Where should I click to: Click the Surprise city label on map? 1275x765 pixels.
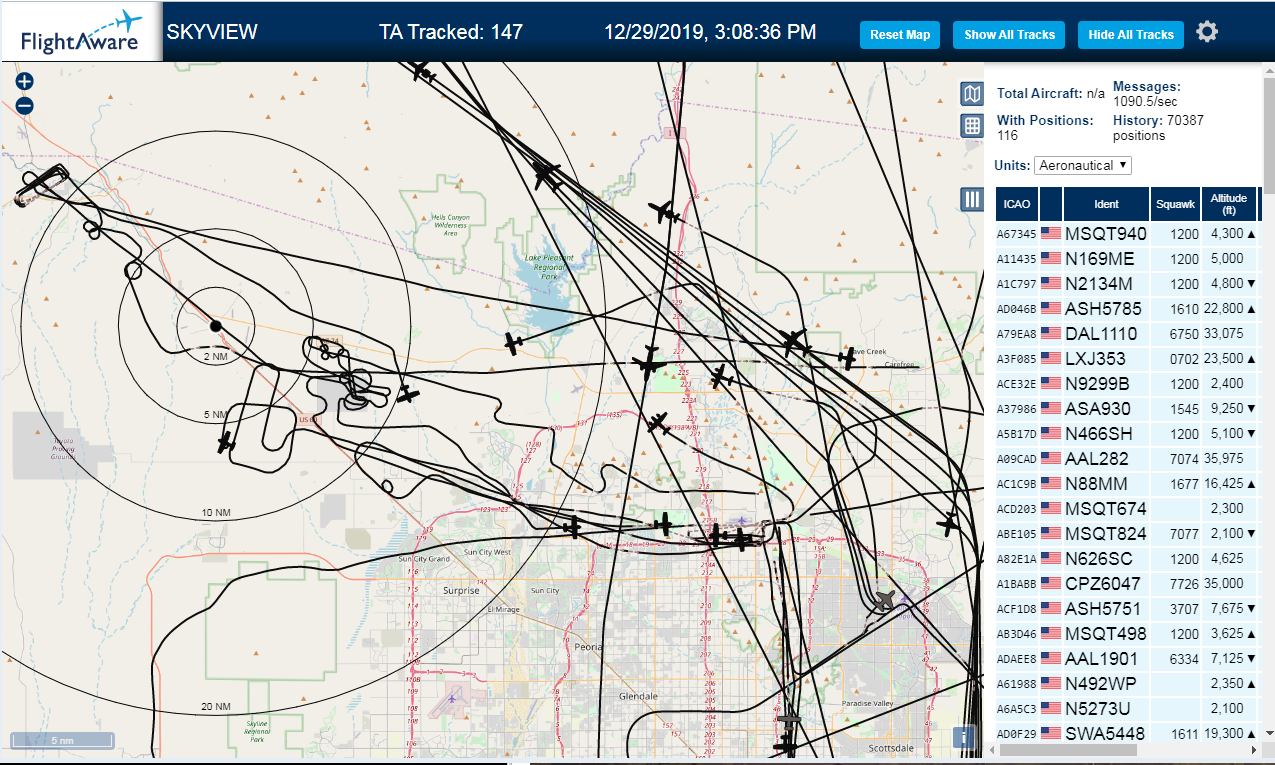tap(461, 591)
